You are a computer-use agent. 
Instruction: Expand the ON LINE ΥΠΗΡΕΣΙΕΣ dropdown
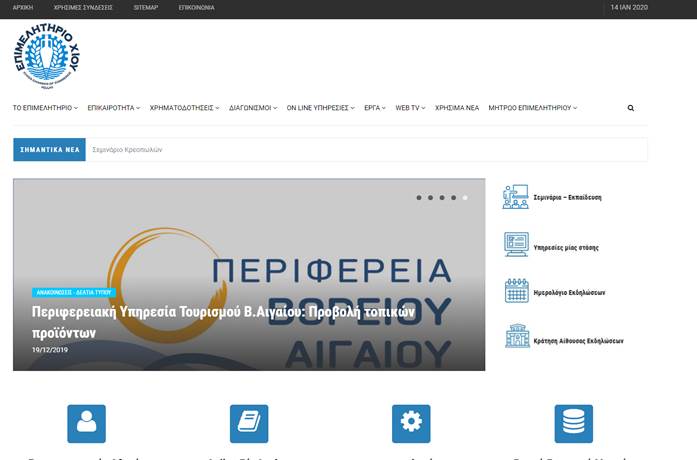[320, 108]
